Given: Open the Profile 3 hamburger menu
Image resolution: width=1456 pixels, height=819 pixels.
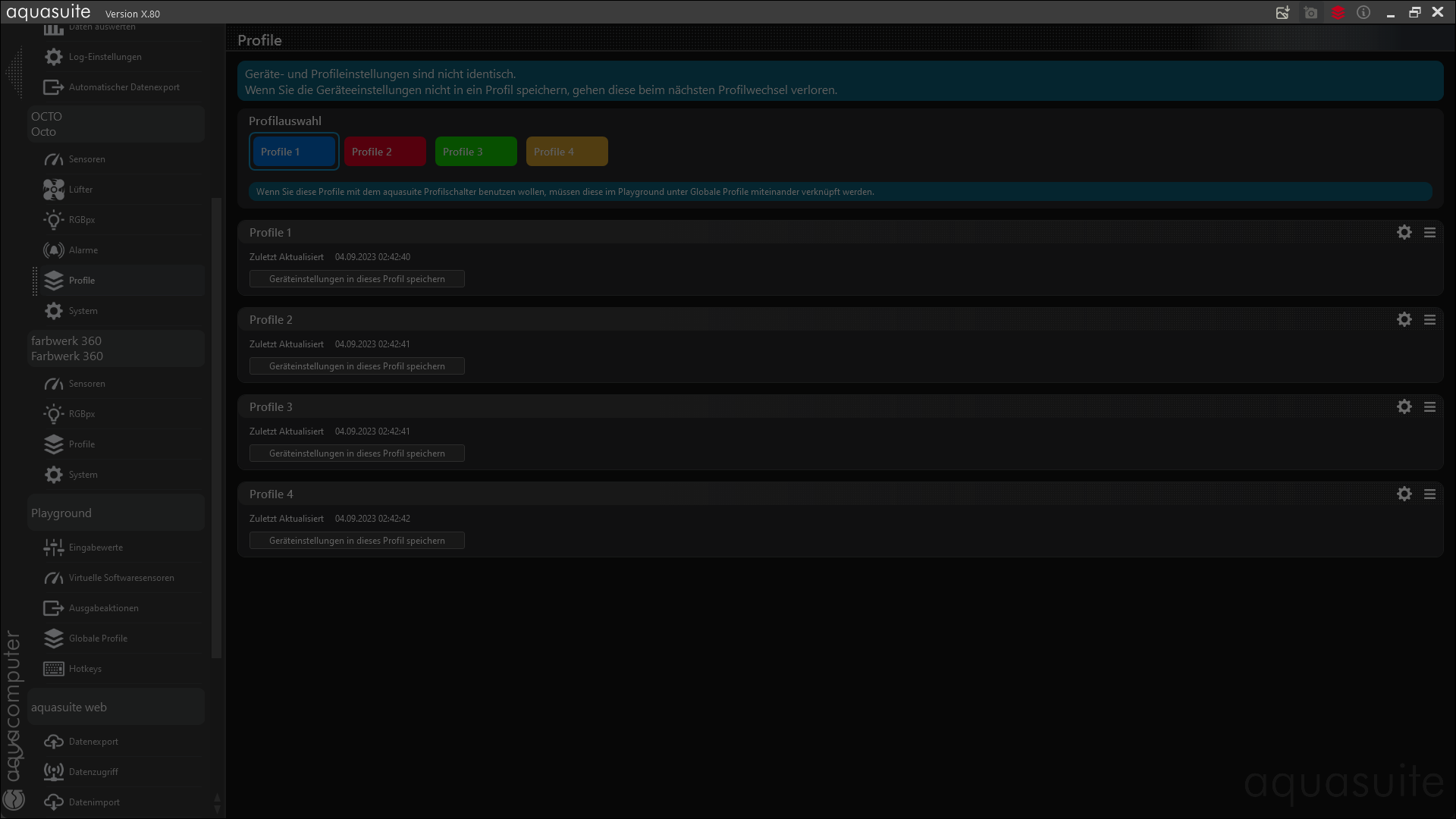Looking at the screenshot, I should tap(1429, 407).
